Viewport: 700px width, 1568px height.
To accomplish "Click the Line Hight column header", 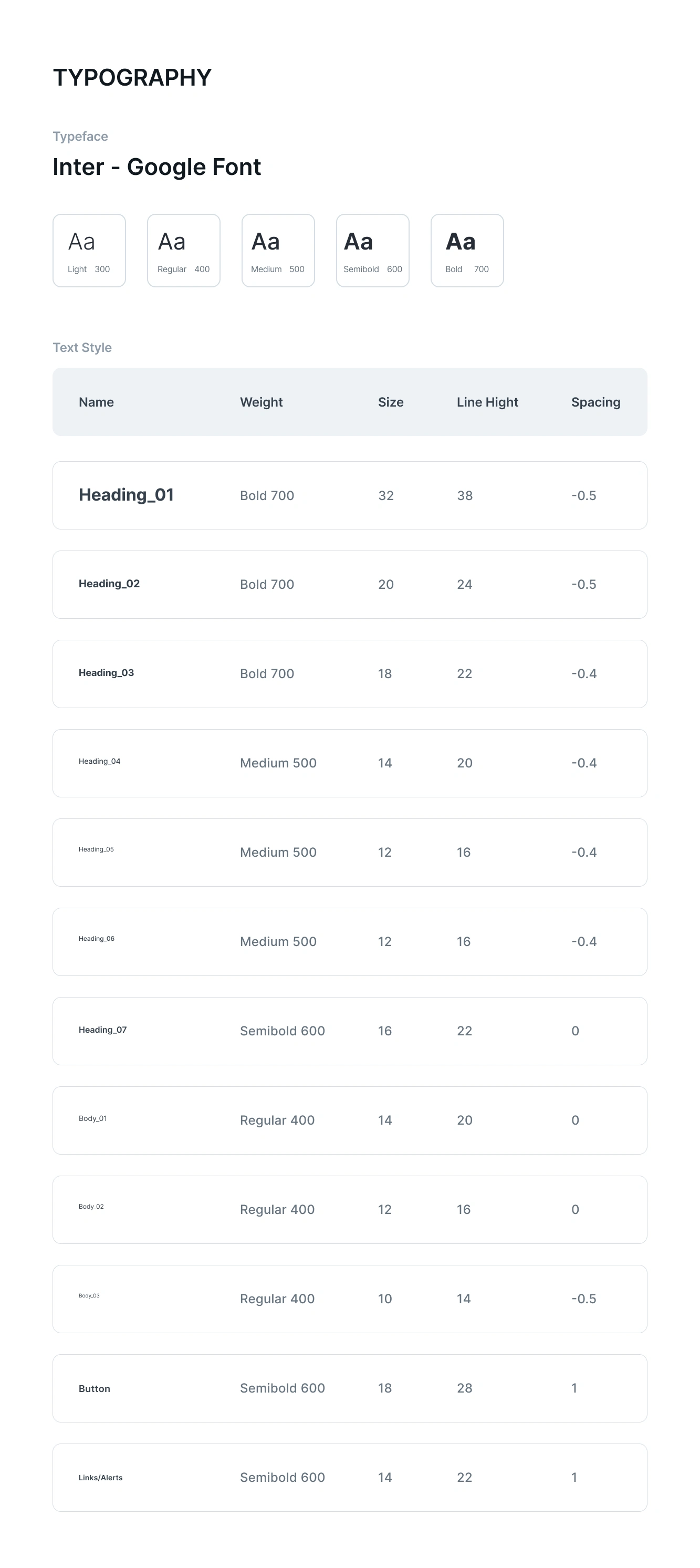I will [x=487, y=402].
